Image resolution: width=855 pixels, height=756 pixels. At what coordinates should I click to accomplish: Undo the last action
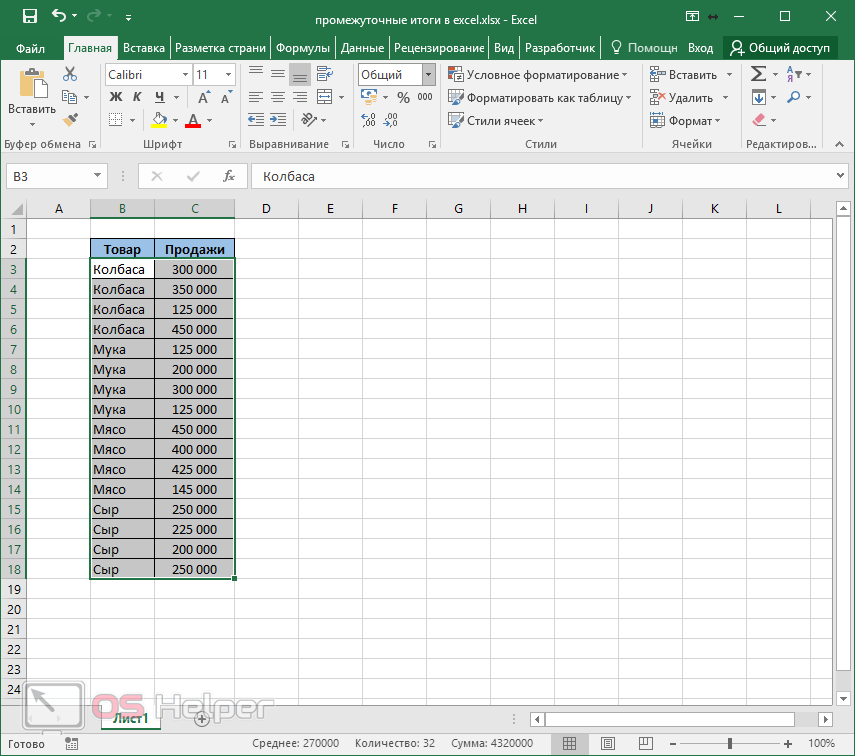pos(58,16)
